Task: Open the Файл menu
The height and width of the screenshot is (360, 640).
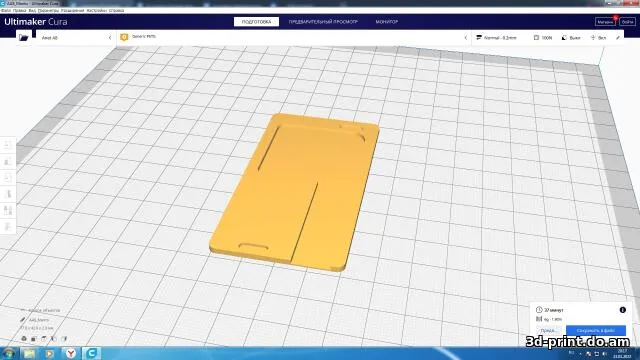Action: pos(6,10)
